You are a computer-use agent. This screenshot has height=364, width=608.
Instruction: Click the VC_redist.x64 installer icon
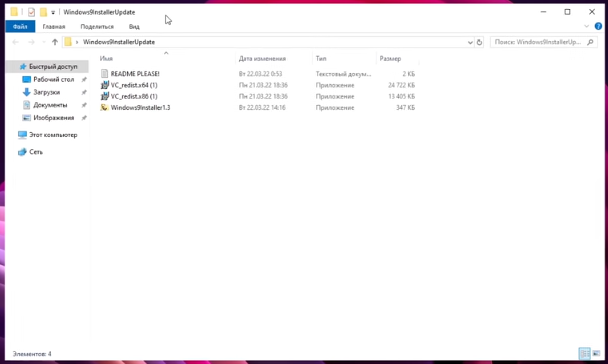pos(104,85)
